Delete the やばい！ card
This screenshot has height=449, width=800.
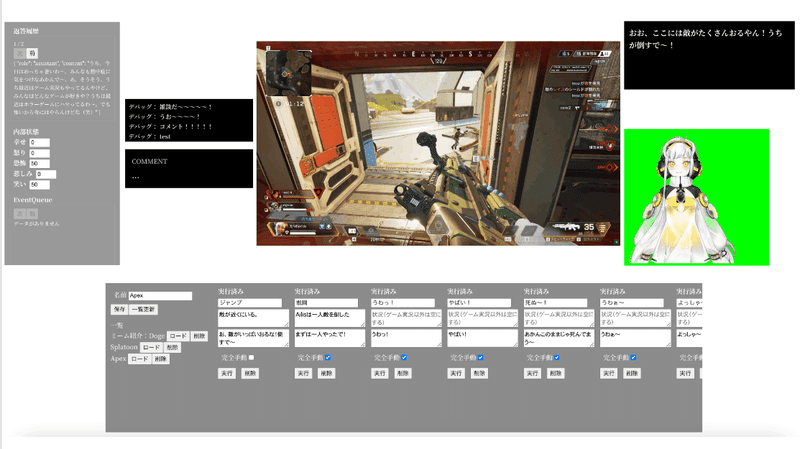(479, 373)
